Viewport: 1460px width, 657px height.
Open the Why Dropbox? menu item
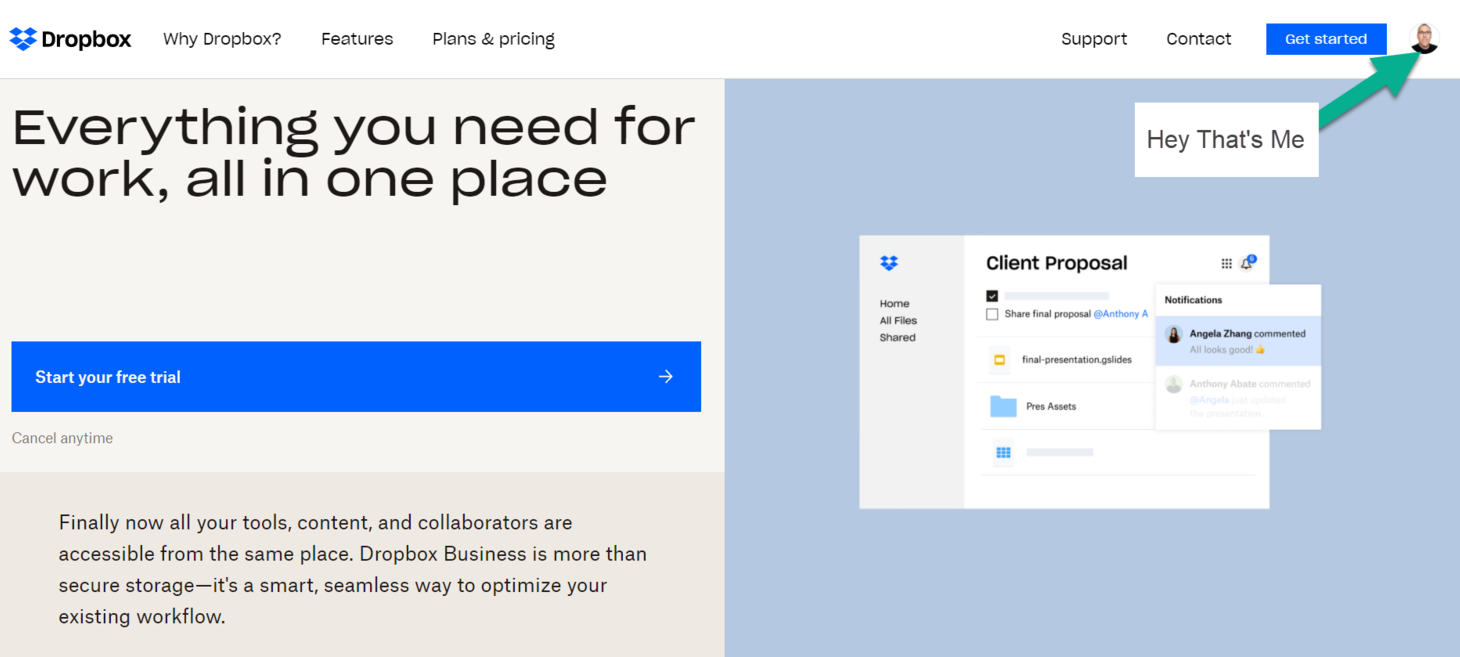222,39
